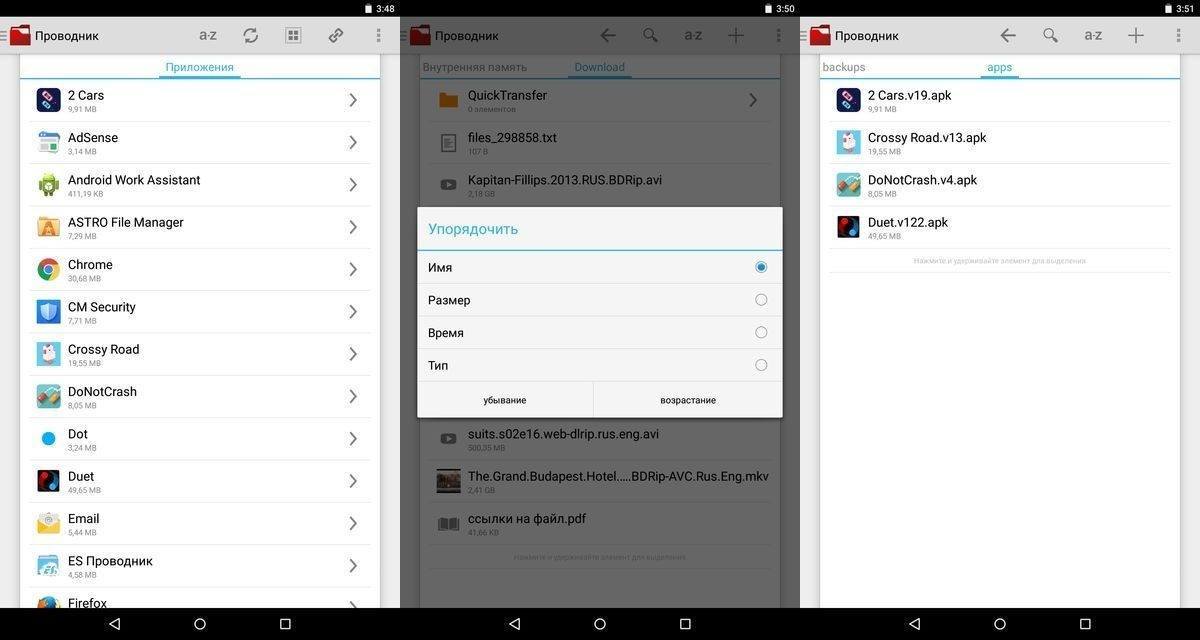Expand the Crossy Road row chevron
This screenshot has height=640, width=1200.
[353, 354]
